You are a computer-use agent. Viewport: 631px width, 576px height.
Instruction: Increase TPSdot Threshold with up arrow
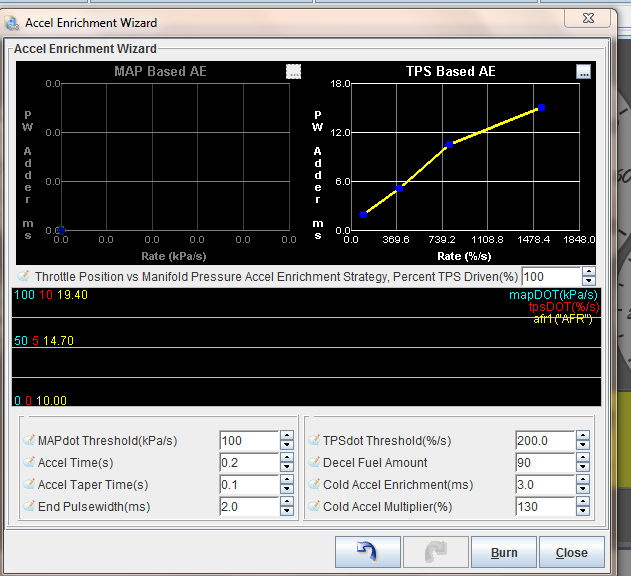pyautogui.click(x=583, y=436)
